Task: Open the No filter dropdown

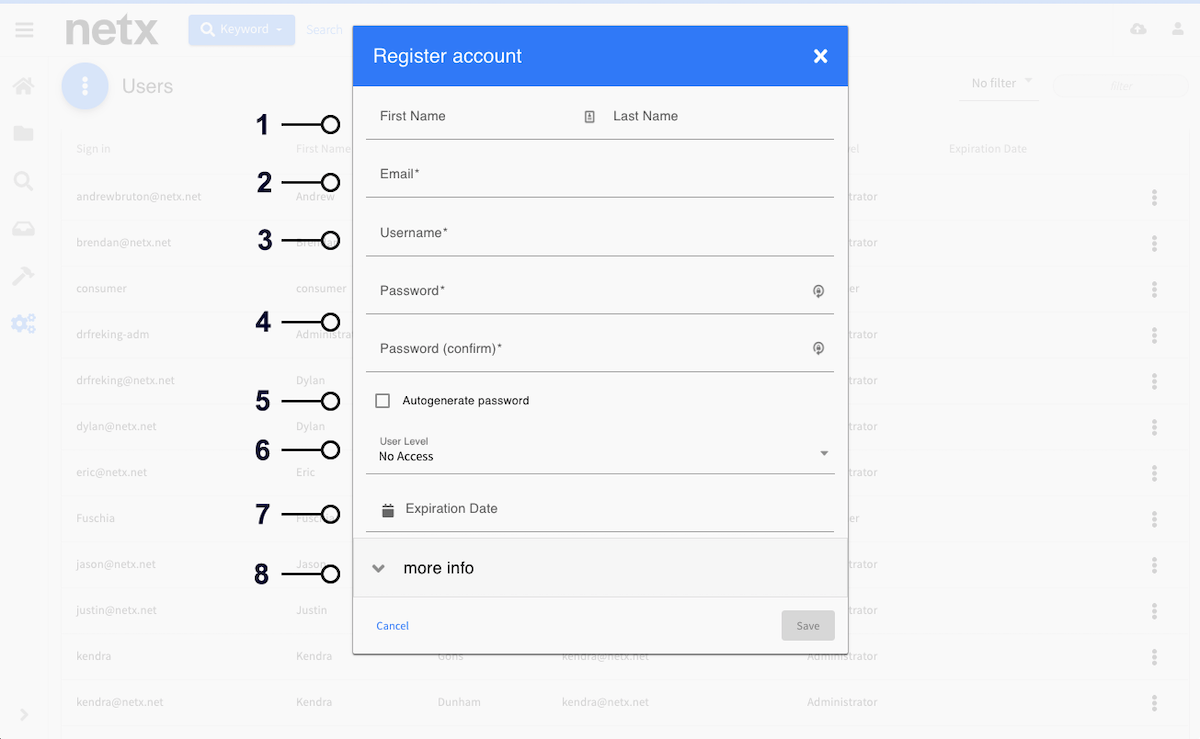Action: click(1003, 84)
